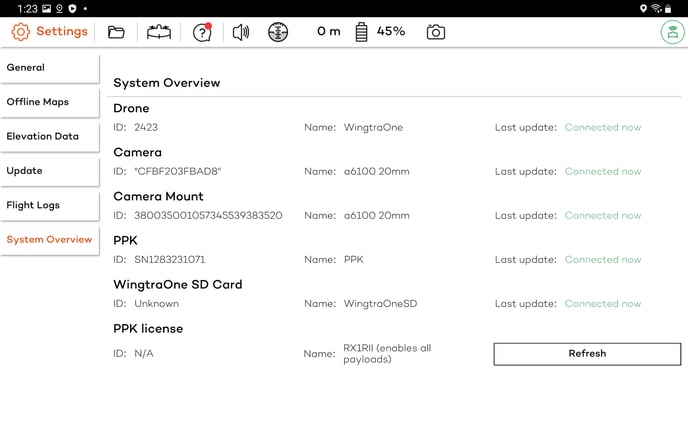Screen dimensions: 688x430
Task: Click PPK row Connected now status
Action: tap(603, 260)
